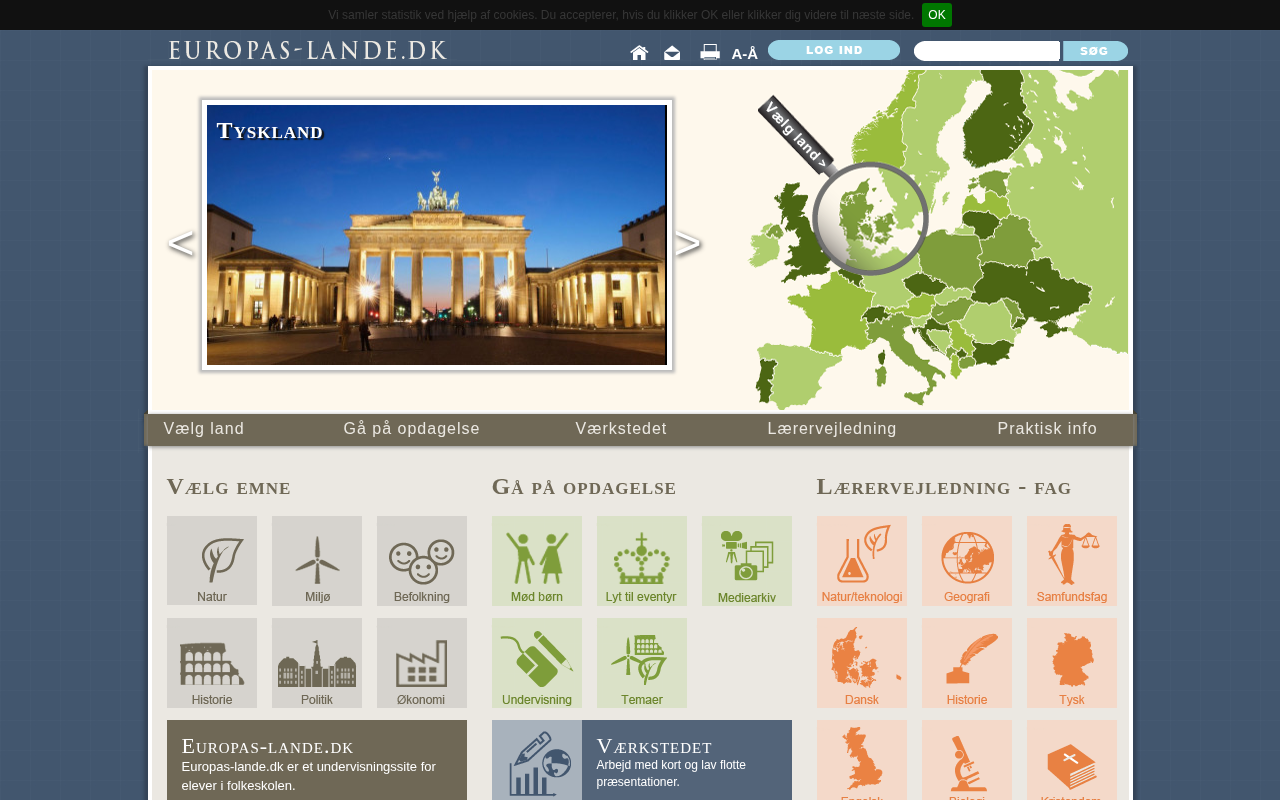Click the LOG IND button
This screenshot has width=1280, height=800.
pos(834,50)
